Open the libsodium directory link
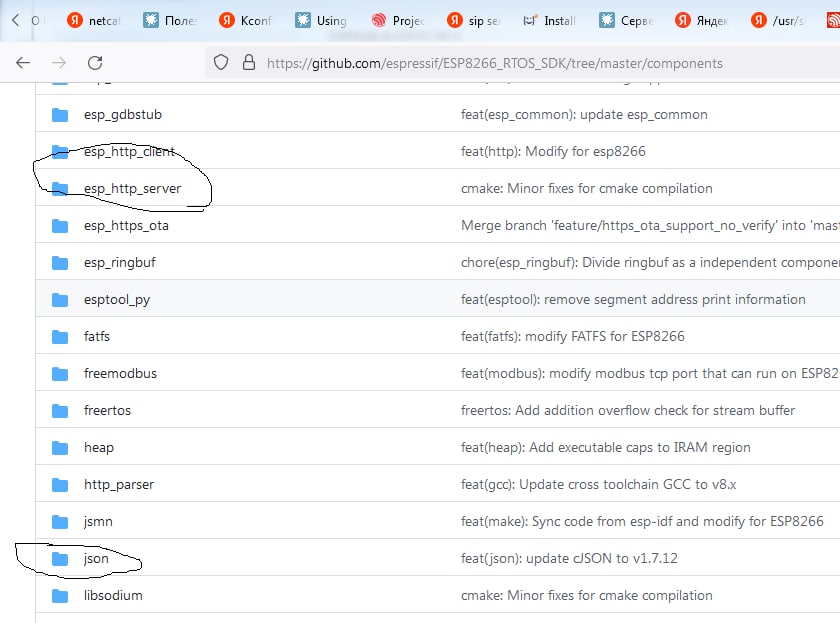 (x=113, y=595)
